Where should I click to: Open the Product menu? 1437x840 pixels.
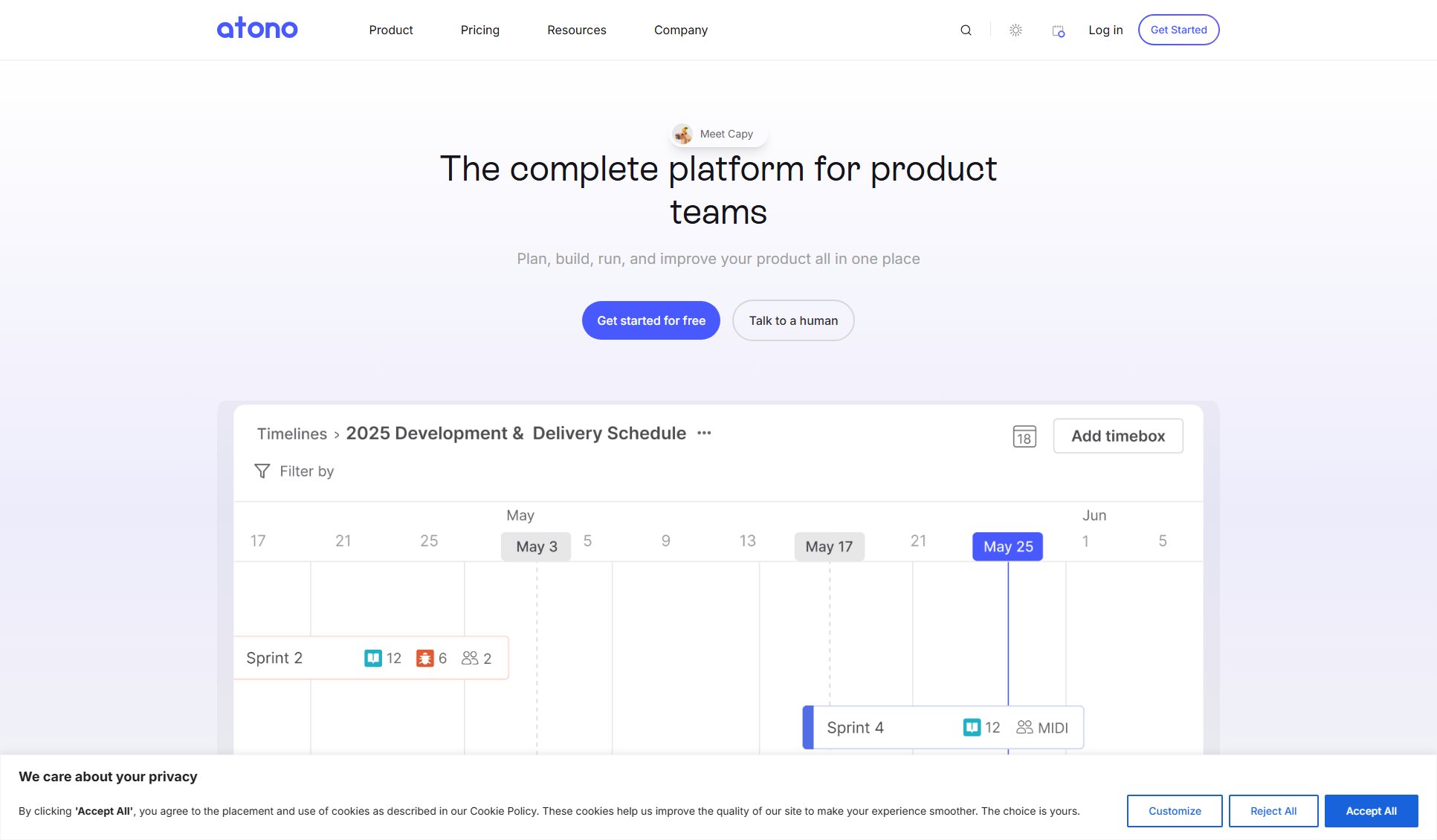point(391,30)
